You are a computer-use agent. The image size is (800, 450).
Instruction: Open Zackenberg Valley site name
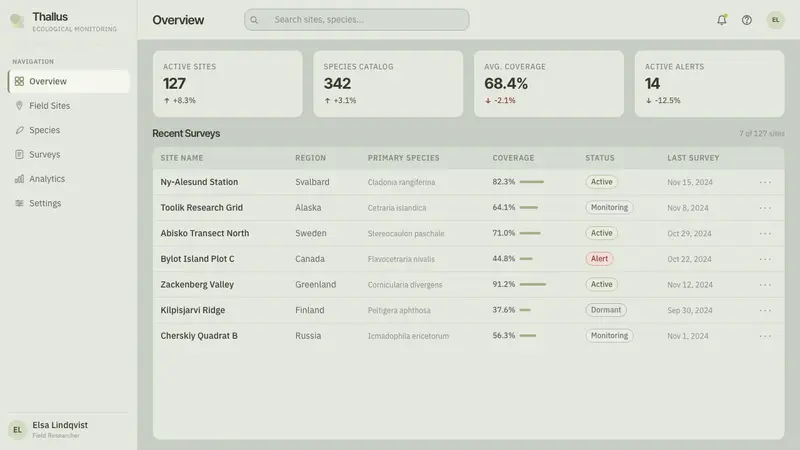coord(197,284)
